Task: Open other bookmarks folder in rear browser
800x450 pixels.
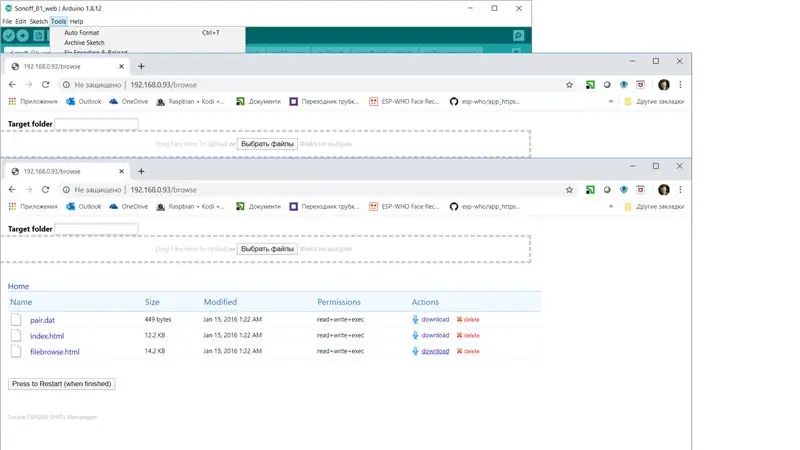Action: tap(654, 102)
